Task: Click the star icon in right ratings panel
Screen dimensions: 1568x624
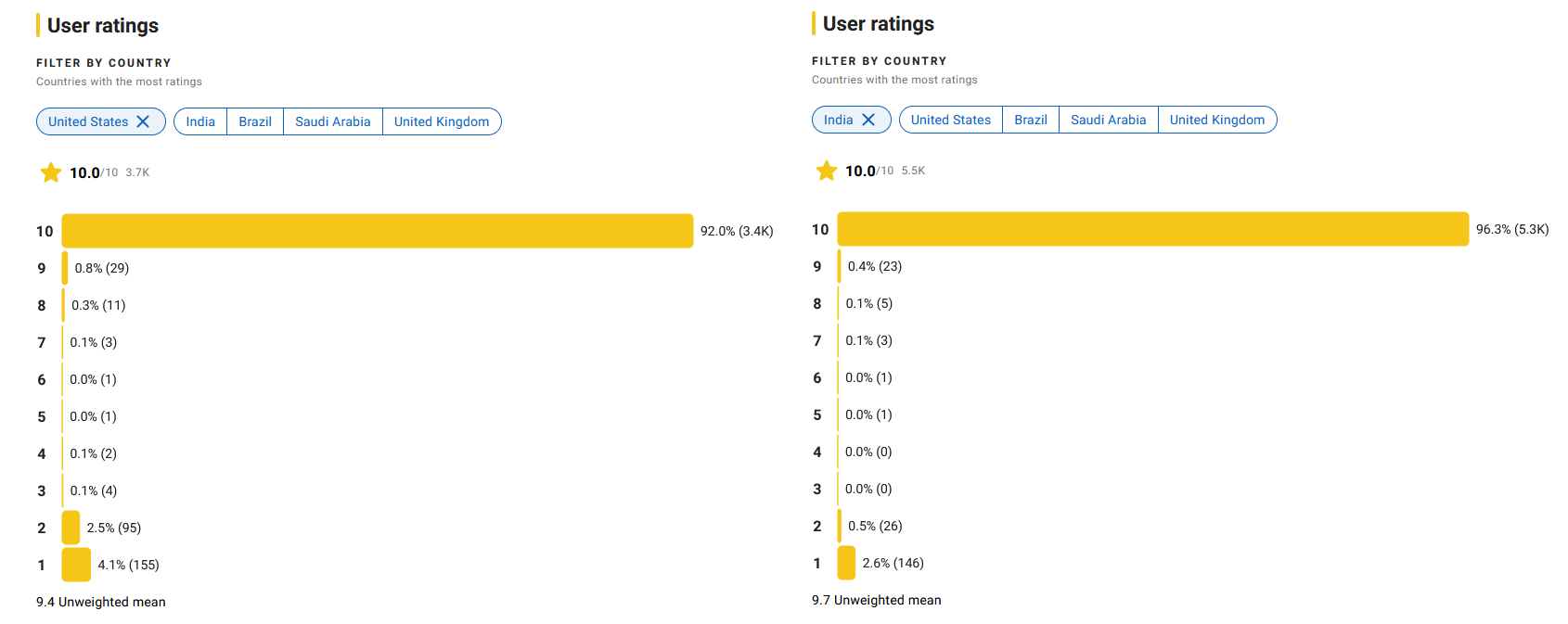Action: 827,171
